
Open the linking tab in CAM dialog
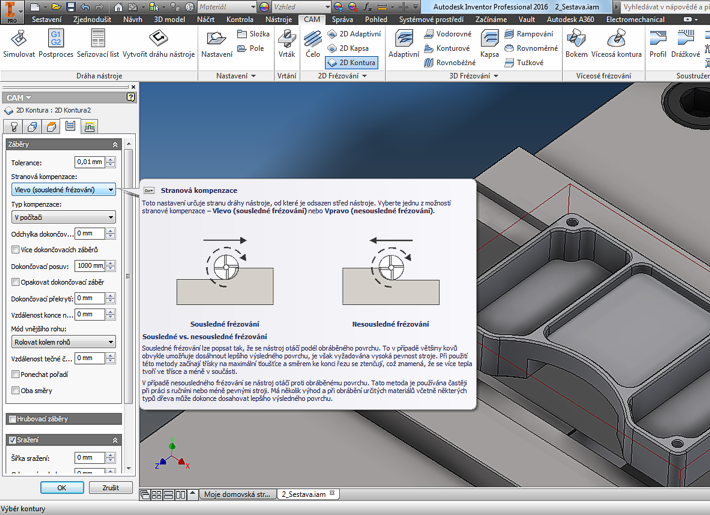point(90,127)
